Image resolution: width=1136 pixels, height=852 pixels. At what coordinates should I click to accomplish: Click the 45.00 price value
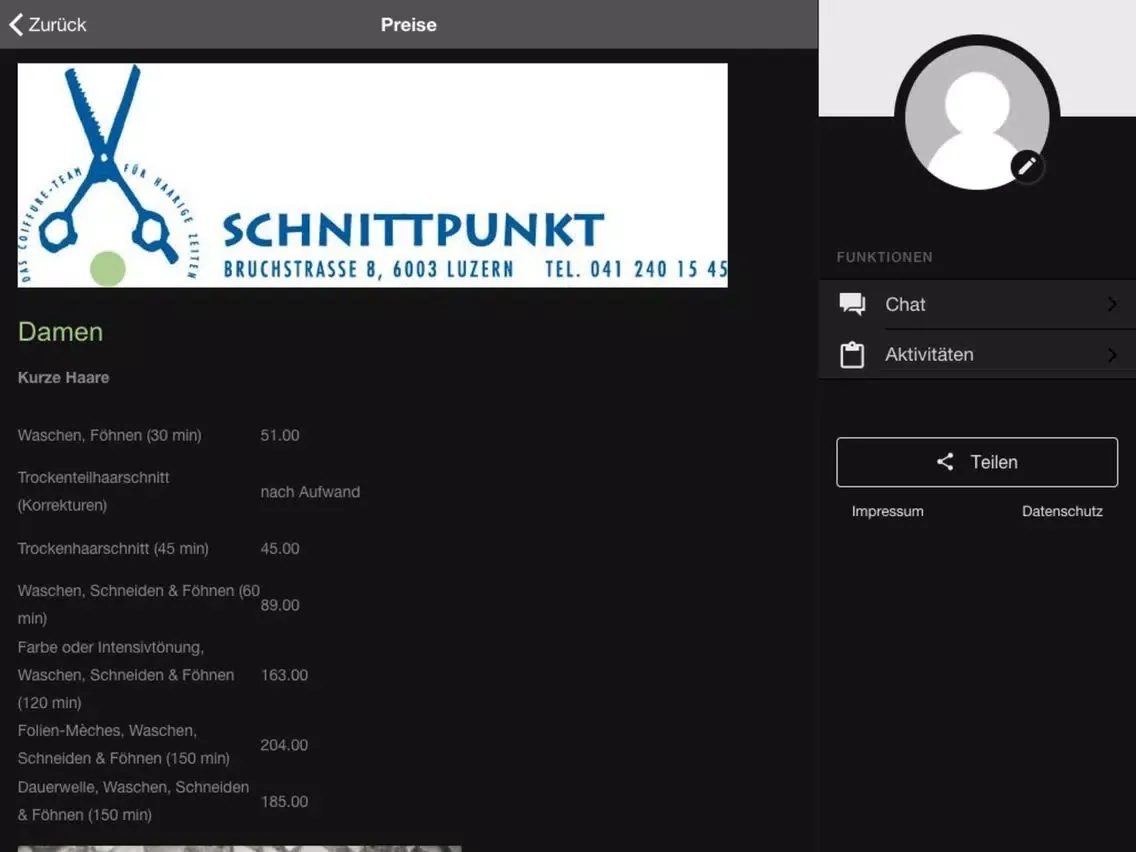(x=280, y=548)
